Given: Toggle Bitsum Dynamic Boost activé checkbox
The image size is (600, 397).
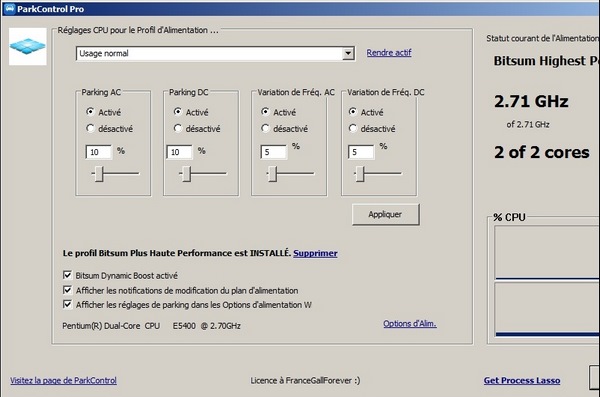Looking at the screenshot, I should pos(67,275).
